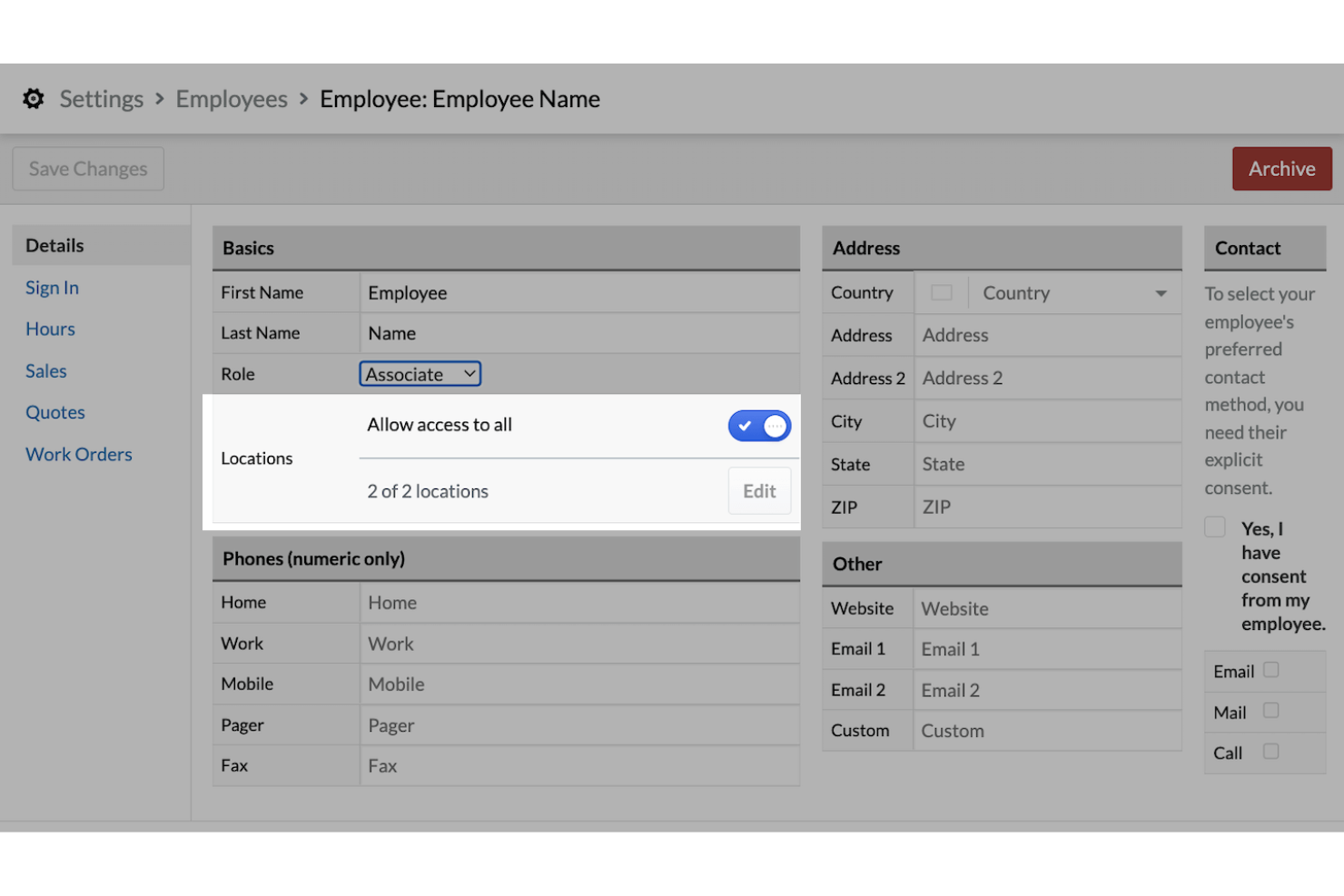Click the Settings gear icon
This screenshot has height=896, width=1344.
(x=34, y=99)
